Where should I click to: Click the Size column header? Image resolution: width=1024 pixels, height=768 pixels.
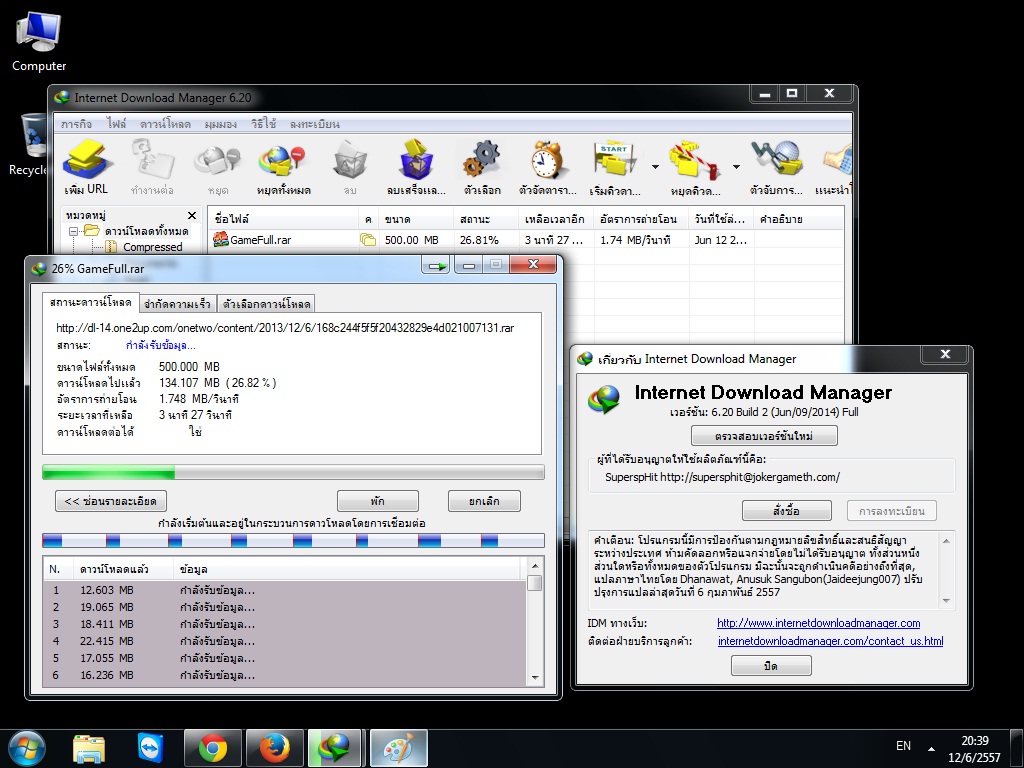pyautogui.click(x=415, y=219)
